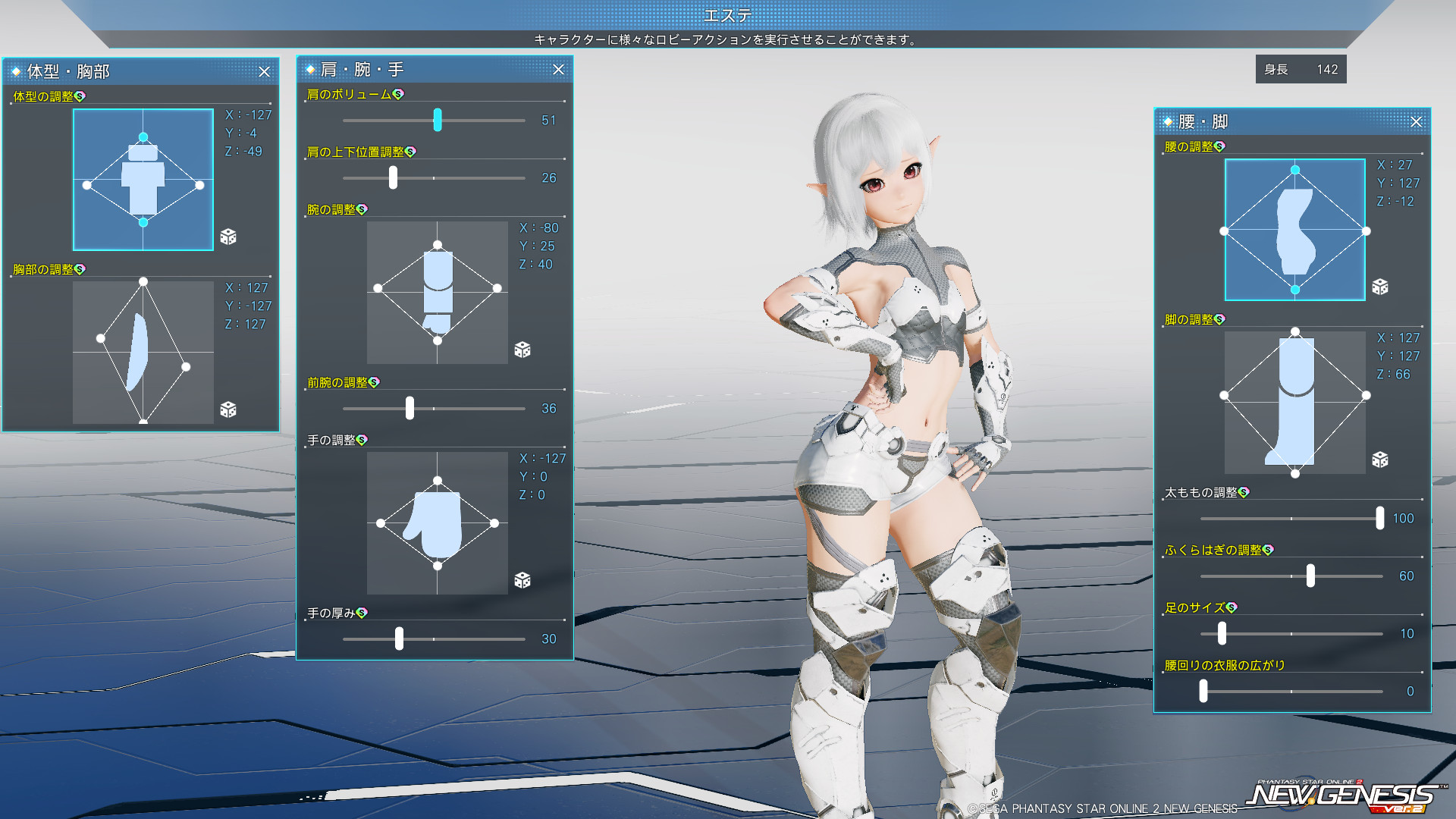Click the 前腕の調整 slider handle
This screenshot has height=819, width=1456.
pos(409,408)
